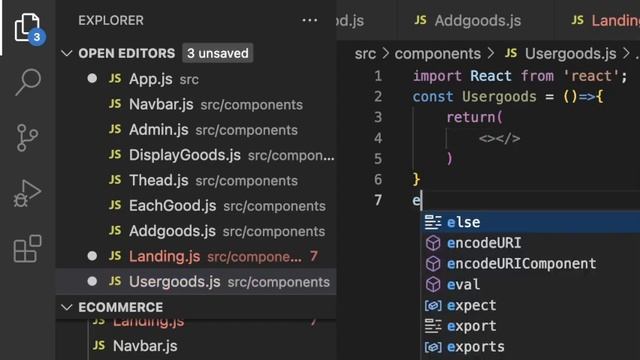The height and width of the screenshot is (360, 640).
Task: Open DisplayGoods.js in open editors
Action: [196, 155]
